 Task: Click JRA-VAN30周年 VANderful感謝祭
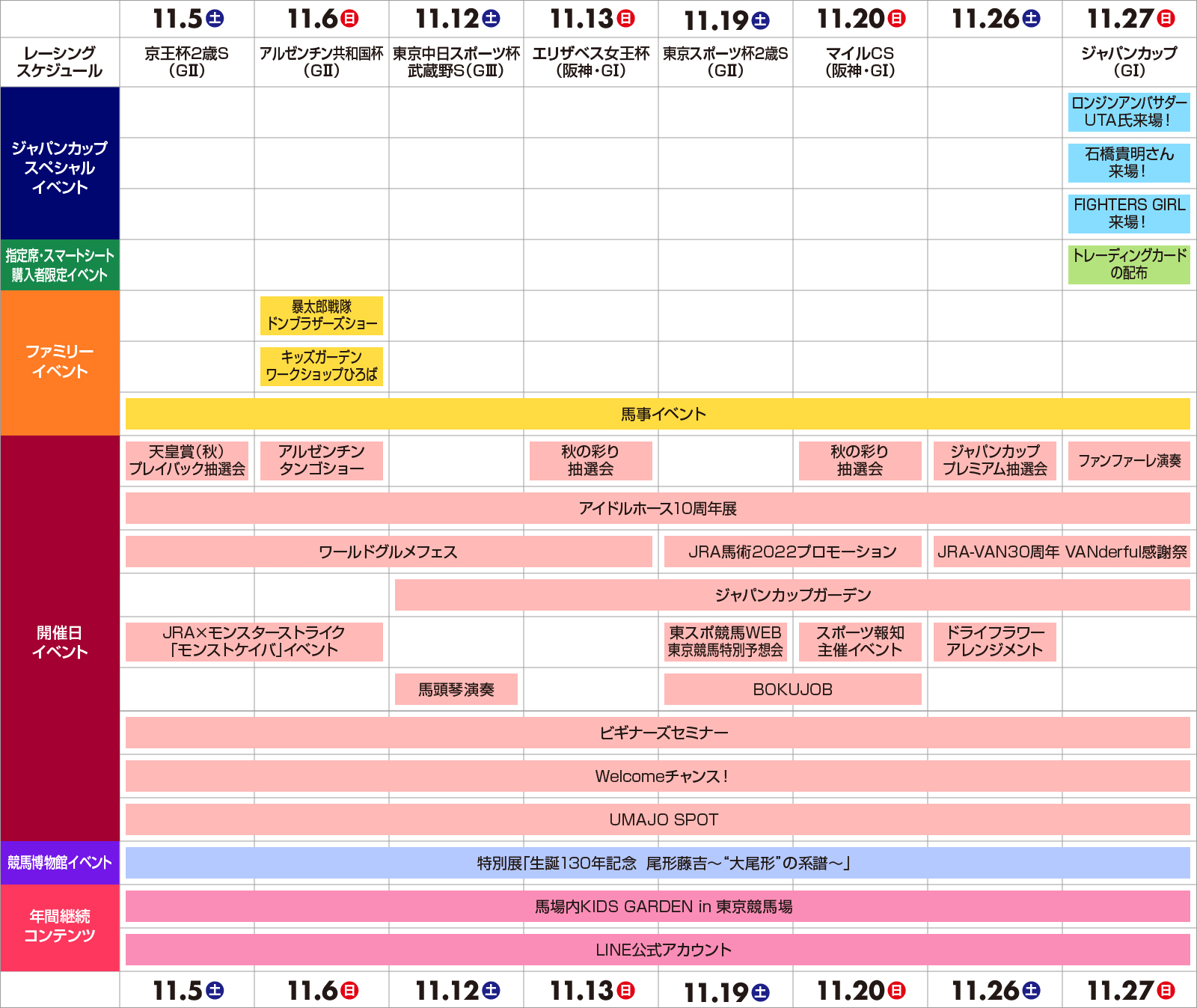(x=1062, y=552)
